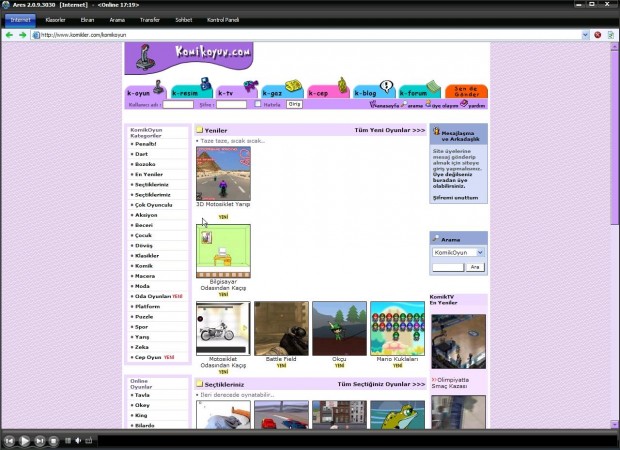Click the Komikoyun.com joystick logo
This screenshot has height=450, width=620.
pos(189,58)
